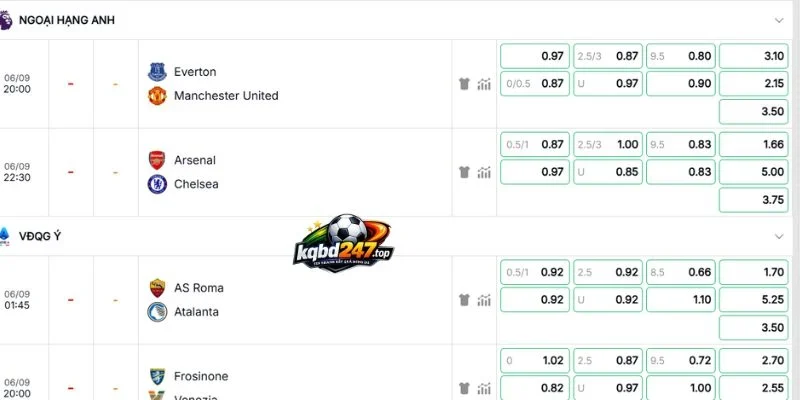Select corner 9.5 odds 0.80 Everton match
The image size is (800, 400).
pyautogui.click(x=681, y=56)
